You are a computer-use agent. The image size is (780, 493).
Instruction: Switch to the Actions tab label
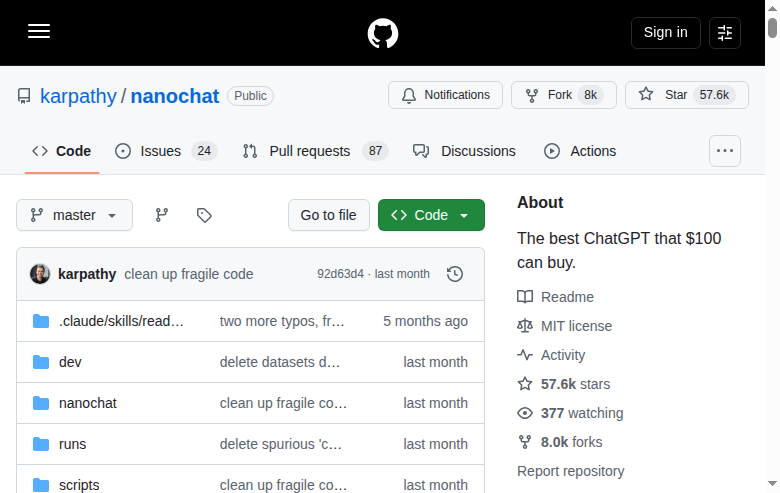(593, 151)
